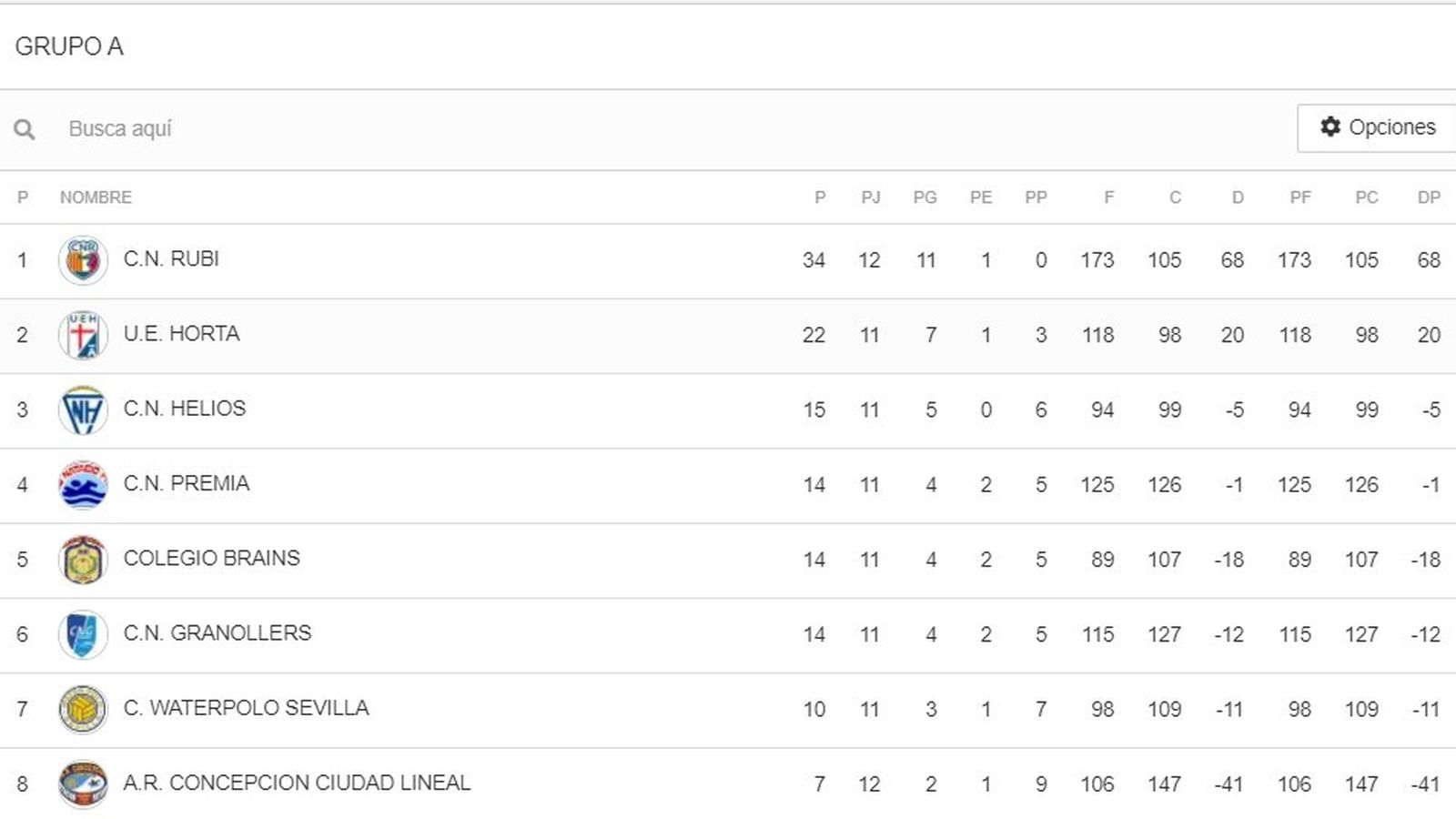Click the NOMBRE column header
Screen dimensions: 1456x819
pos(94,197)
